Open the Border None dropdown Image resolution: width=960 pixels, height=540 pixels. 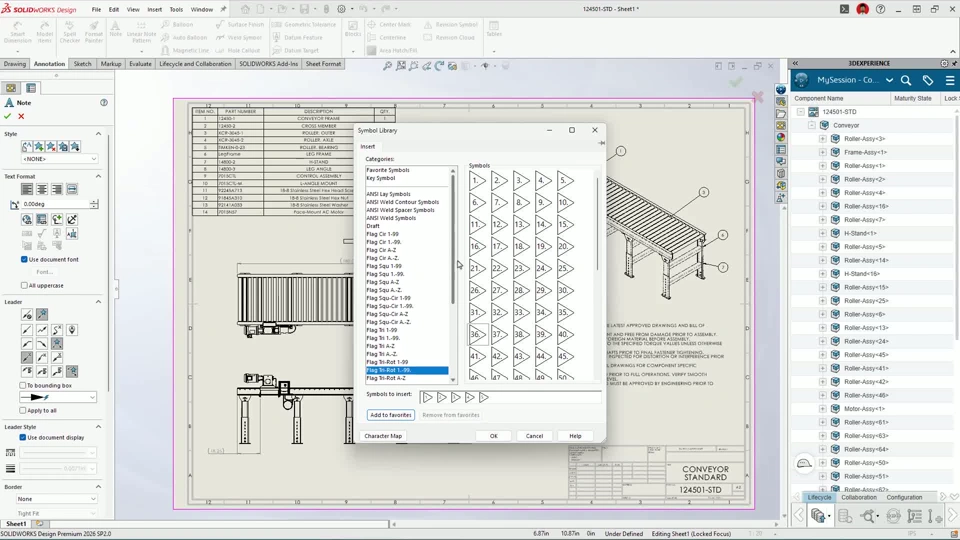tap(56, 499)
